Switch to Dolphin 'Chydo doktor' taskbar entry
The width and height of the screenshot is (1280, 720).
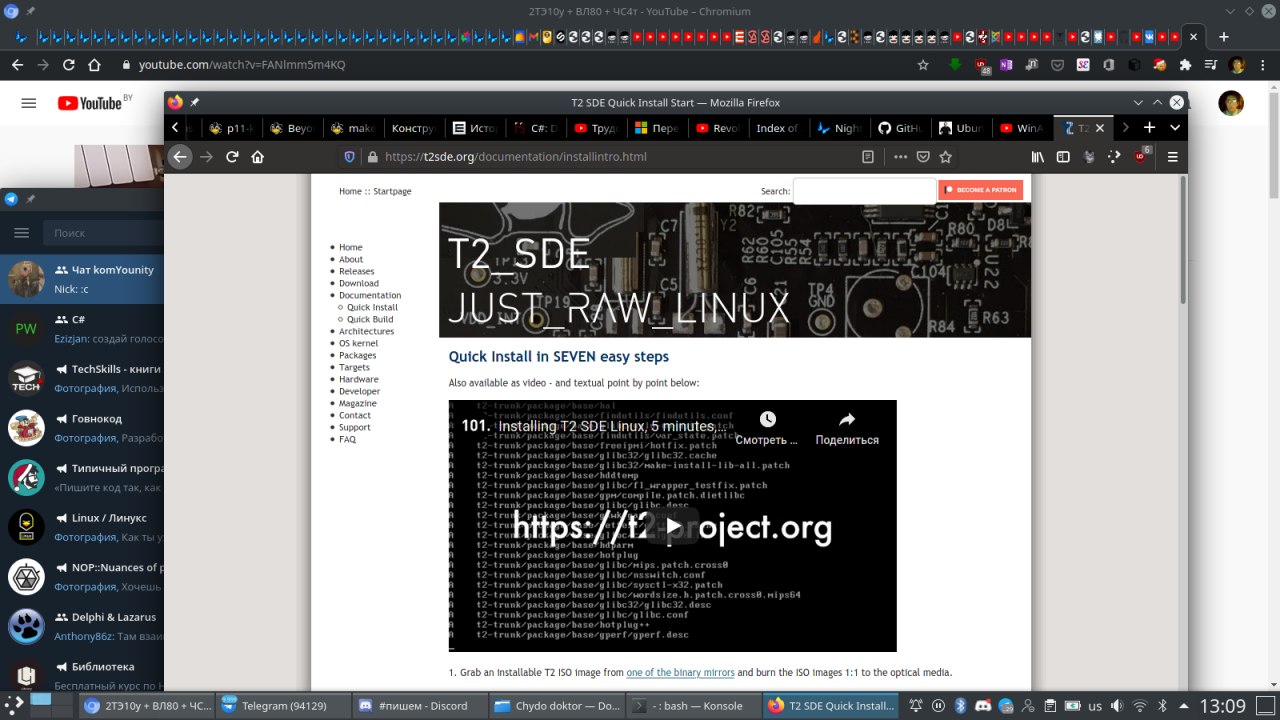(x=556, y=705)
